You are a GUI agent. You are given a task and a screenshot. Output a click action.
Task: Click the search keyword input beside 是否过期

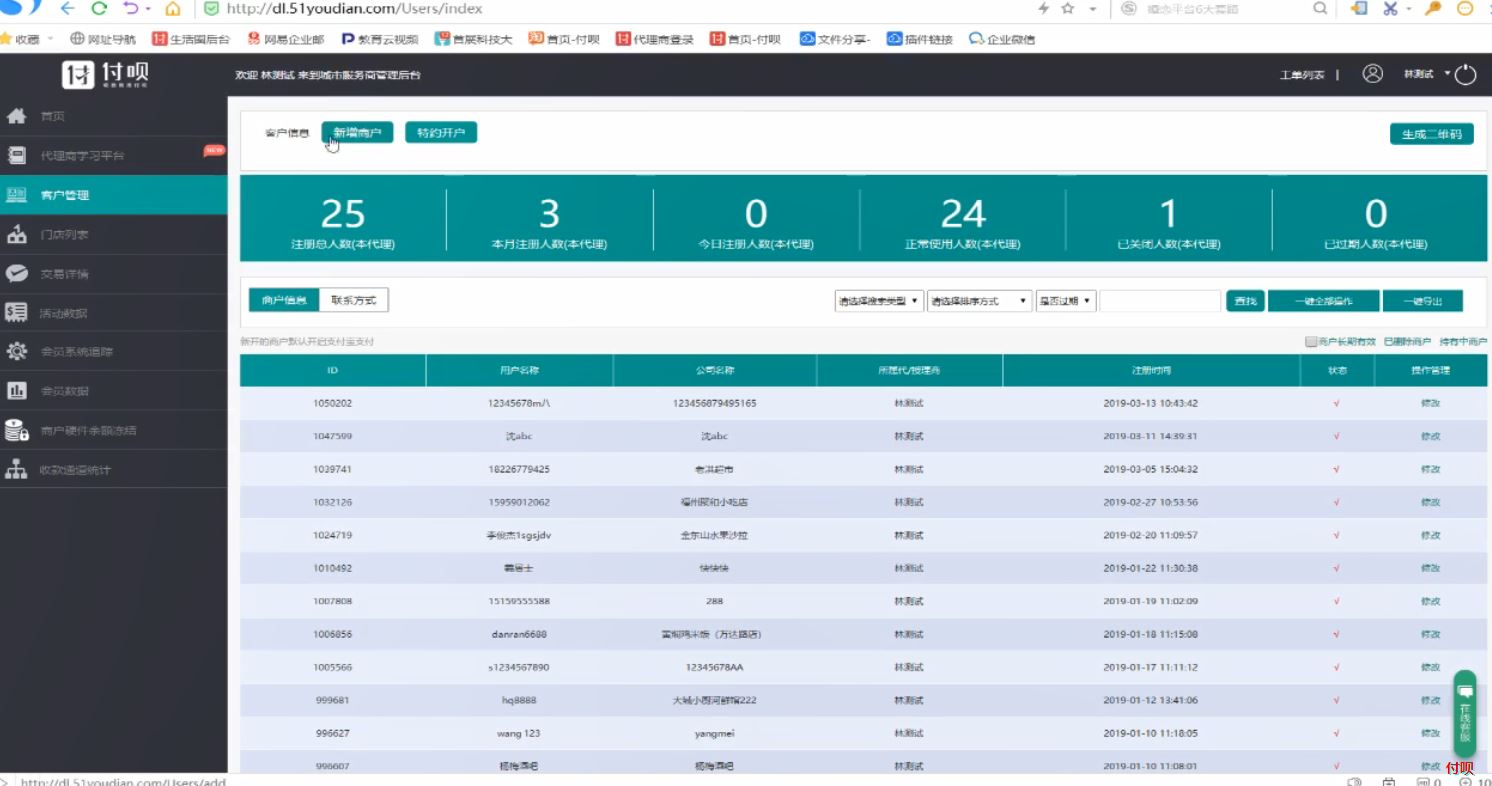point(1160,301)
